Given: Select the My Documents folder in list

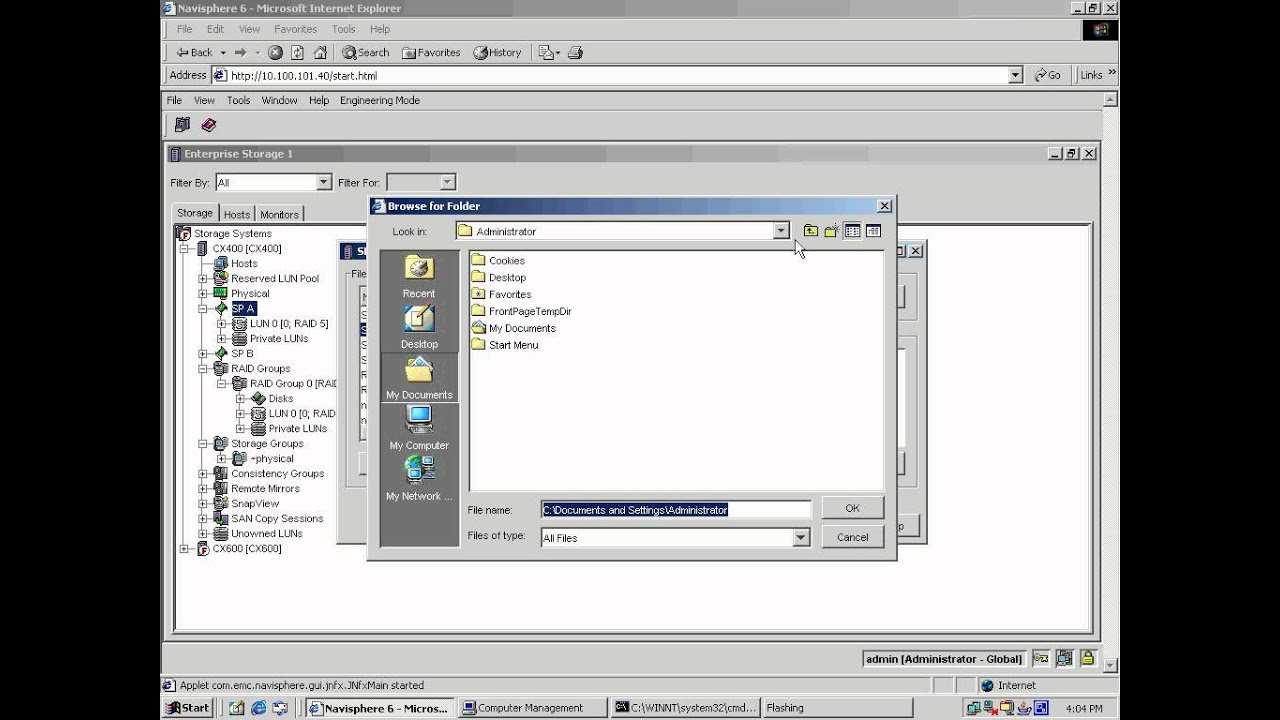Looking at the screenshot, I should [513, 328].
